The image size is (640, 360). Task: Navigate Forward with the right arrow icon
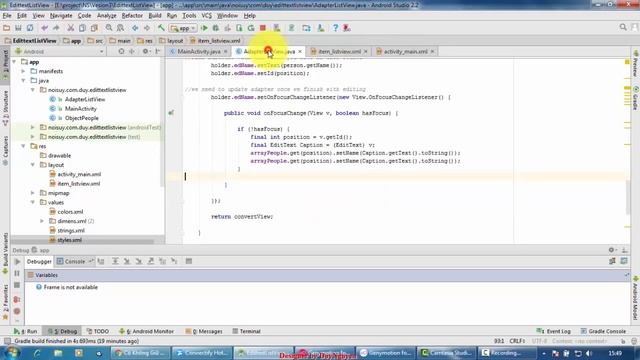pos(147,28)
